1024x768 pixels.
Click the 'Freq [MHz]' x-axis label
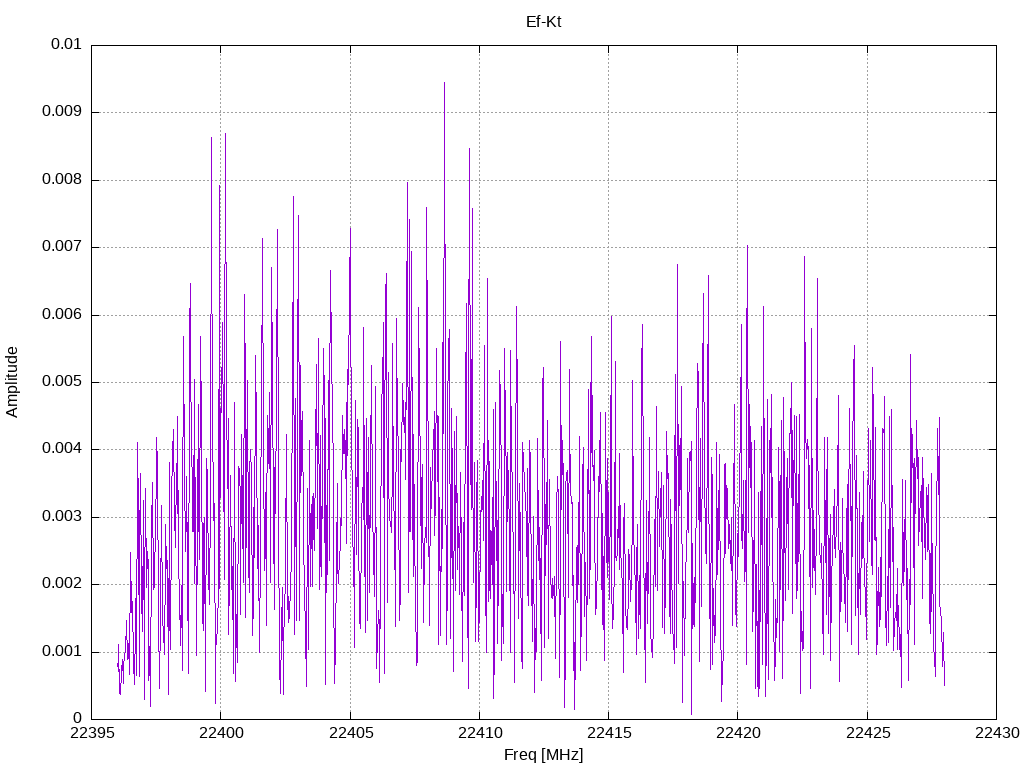(543, 755)
